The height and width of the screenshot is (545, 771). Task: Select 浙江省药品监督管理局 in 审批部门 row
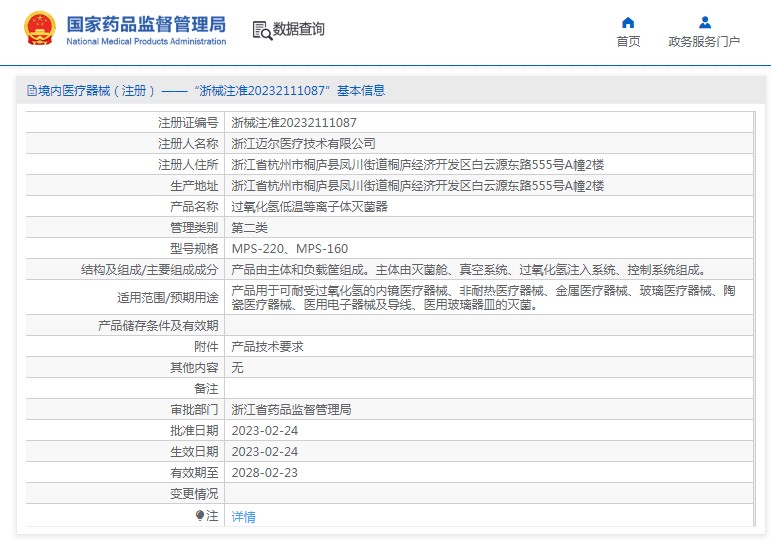coord(291,410)
